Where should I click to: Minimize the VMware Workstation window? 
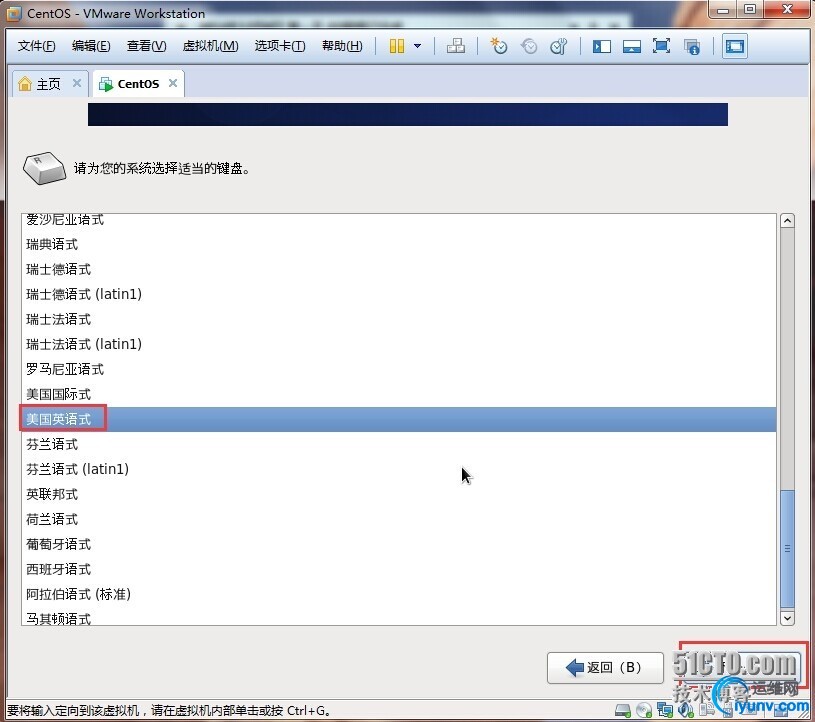tap(723, 10)
